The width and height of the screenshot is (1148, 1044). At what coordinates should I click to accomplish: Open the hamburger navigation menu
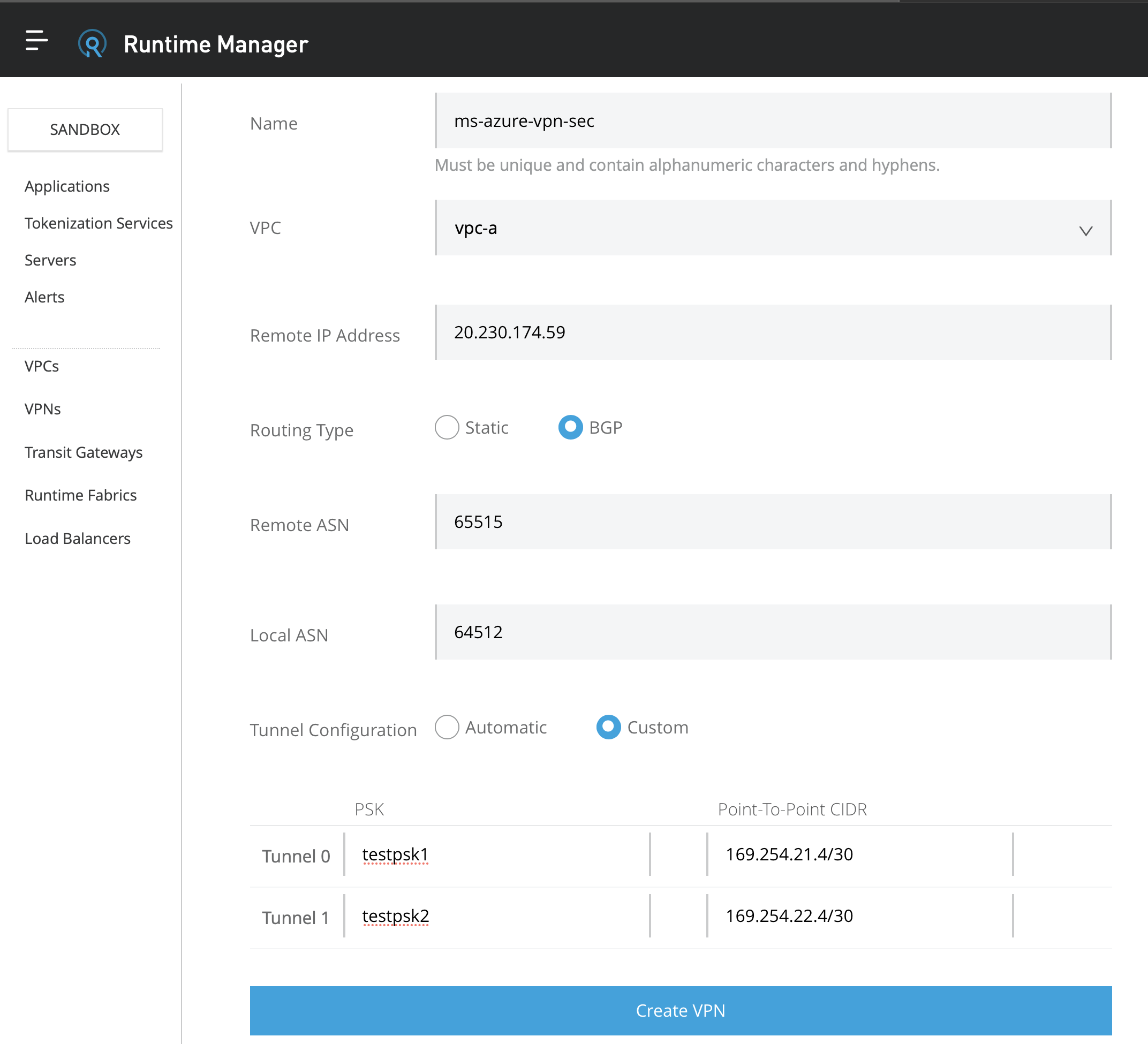tap(36, 40)
